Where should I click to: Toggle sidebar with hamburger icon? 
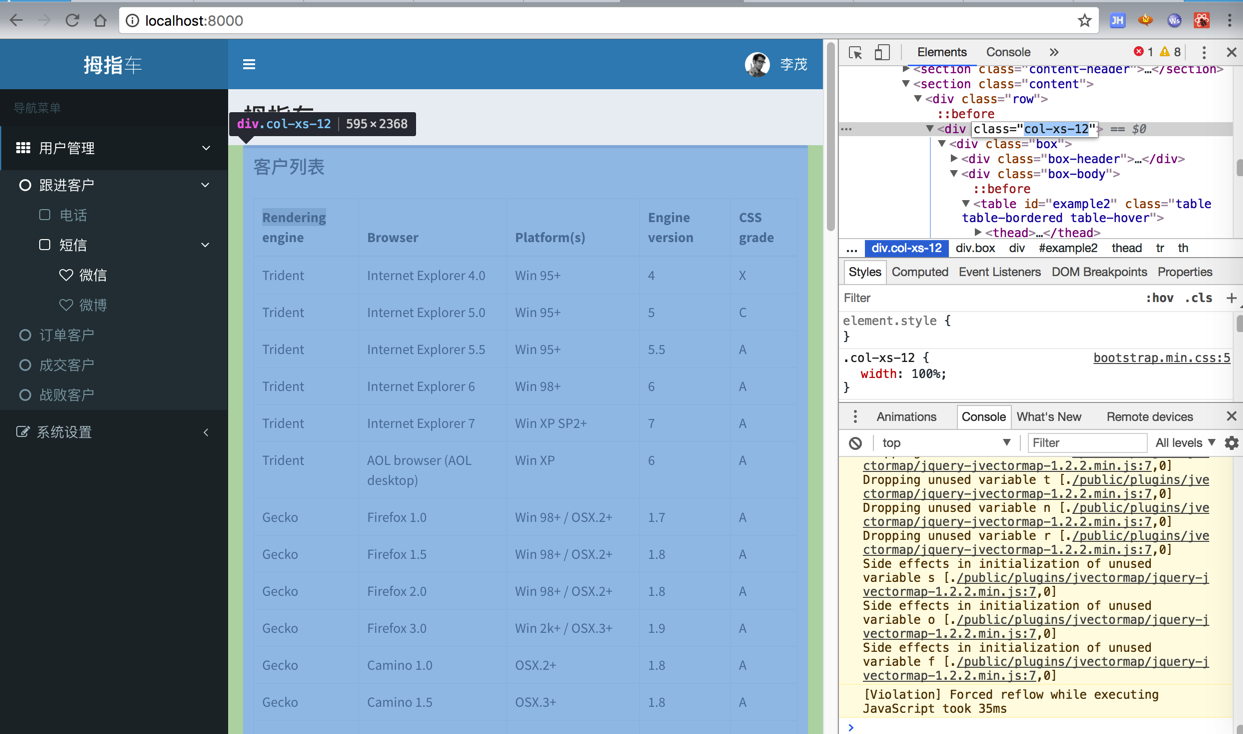[249, 64]
